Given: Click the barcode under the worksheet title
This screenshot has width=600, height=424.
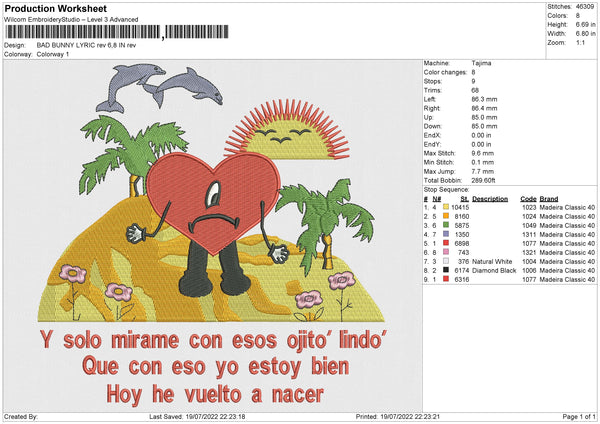Looking at the screenshot, I should click(x=117, y=32).
